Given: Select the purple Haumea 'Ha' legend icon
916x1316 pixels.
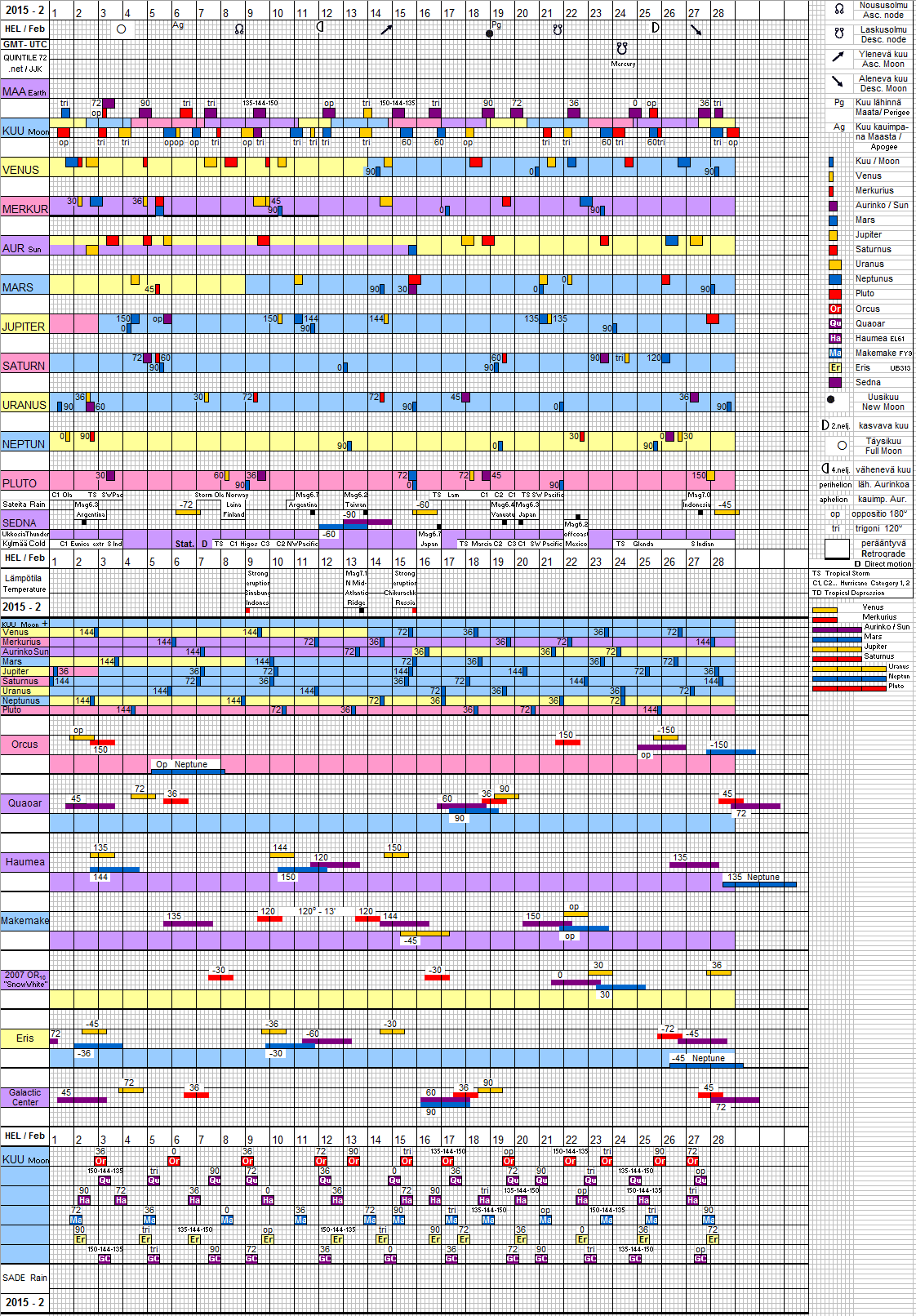Looking at the screenshot, I should pyautogui.click(x=835, y=339).
